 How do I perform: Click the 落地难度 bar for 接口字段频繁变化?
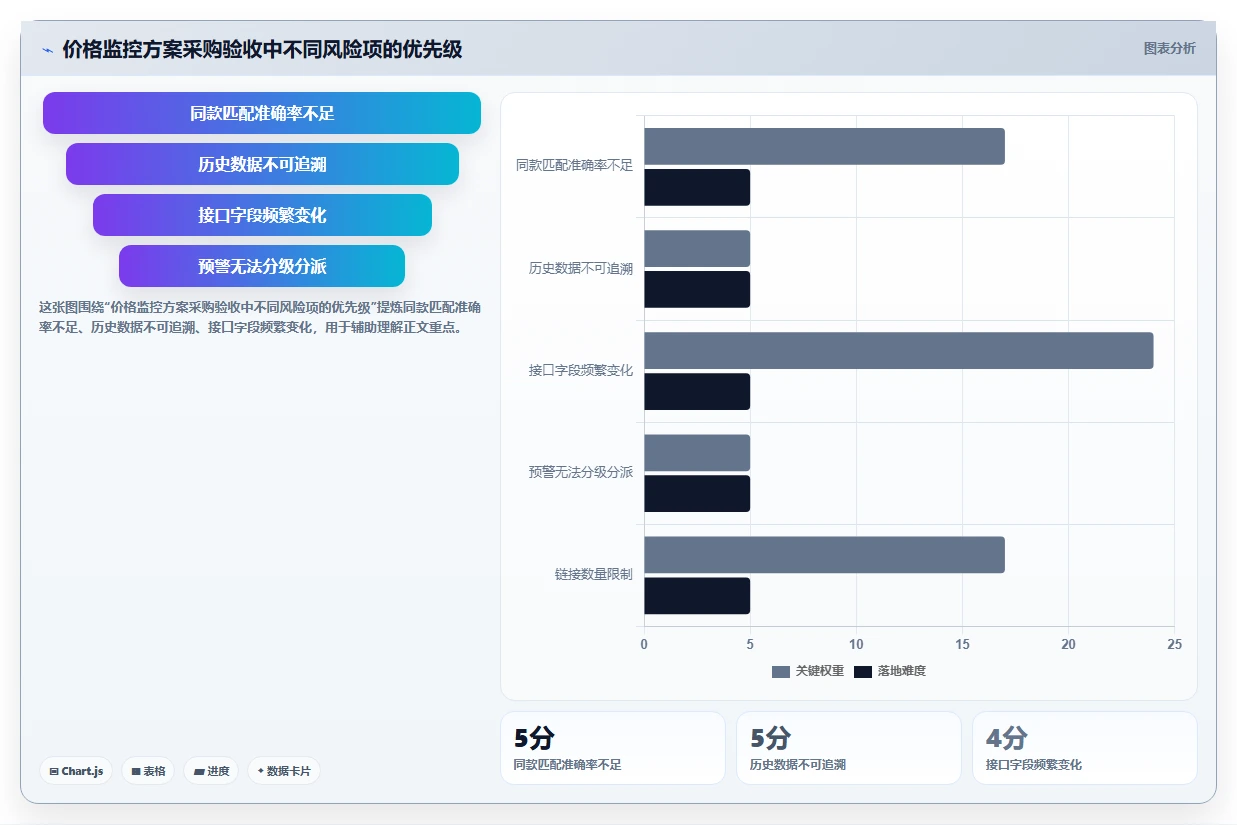click(697, 391)
